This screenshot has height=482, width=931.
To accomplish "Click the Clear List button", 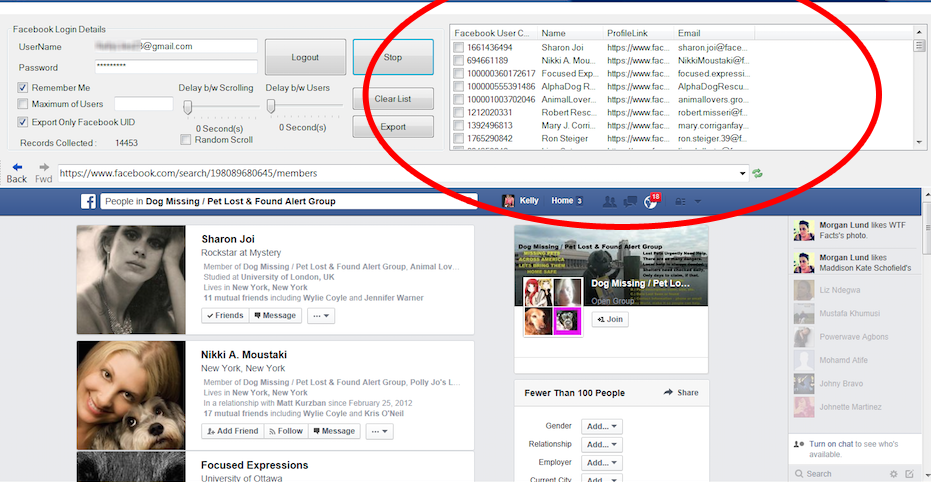I will pyautogui.click(x=393, y=99).
